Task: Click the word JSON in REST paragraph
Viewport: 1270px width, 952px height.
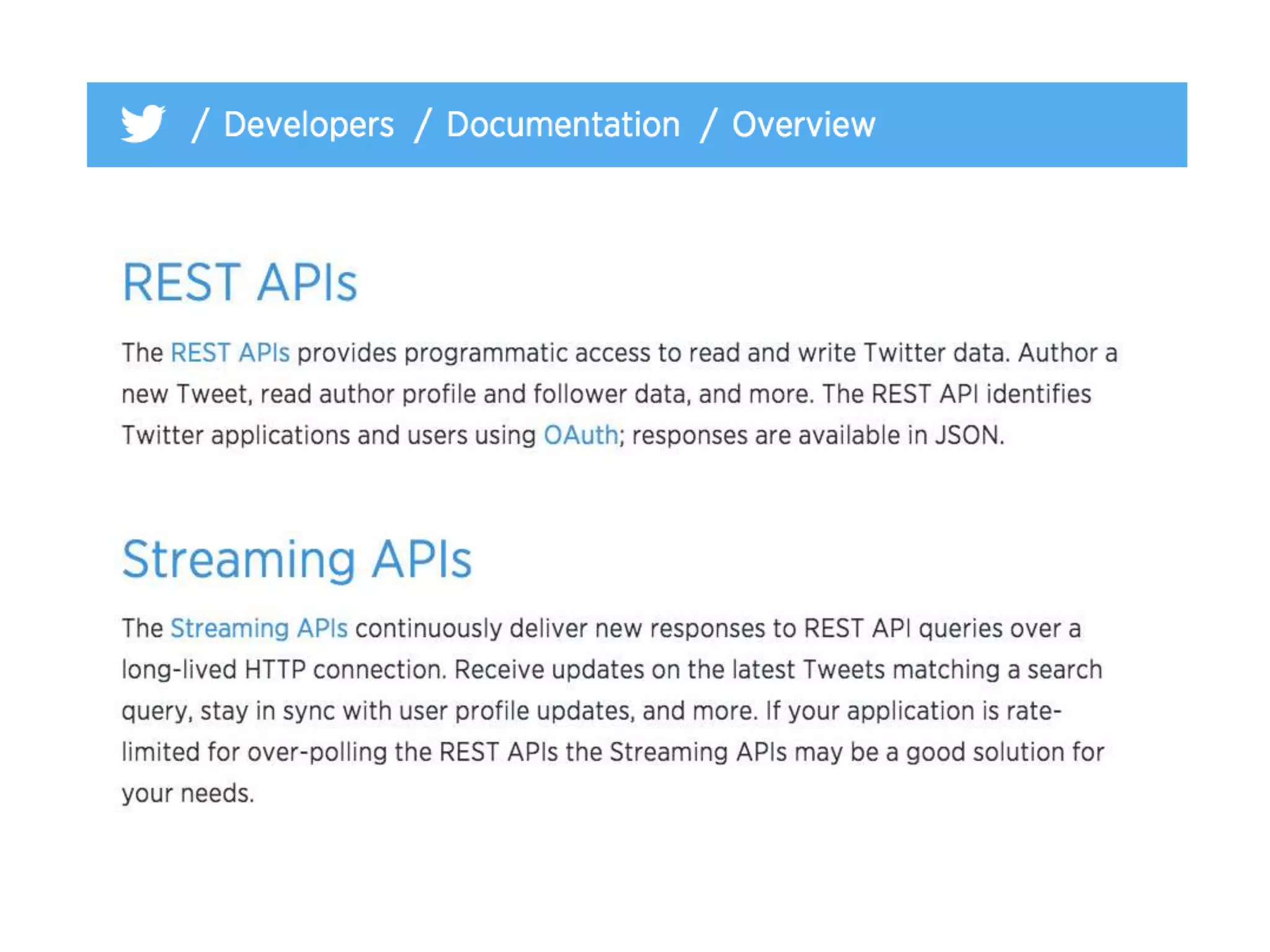Action: click(967, 435)
